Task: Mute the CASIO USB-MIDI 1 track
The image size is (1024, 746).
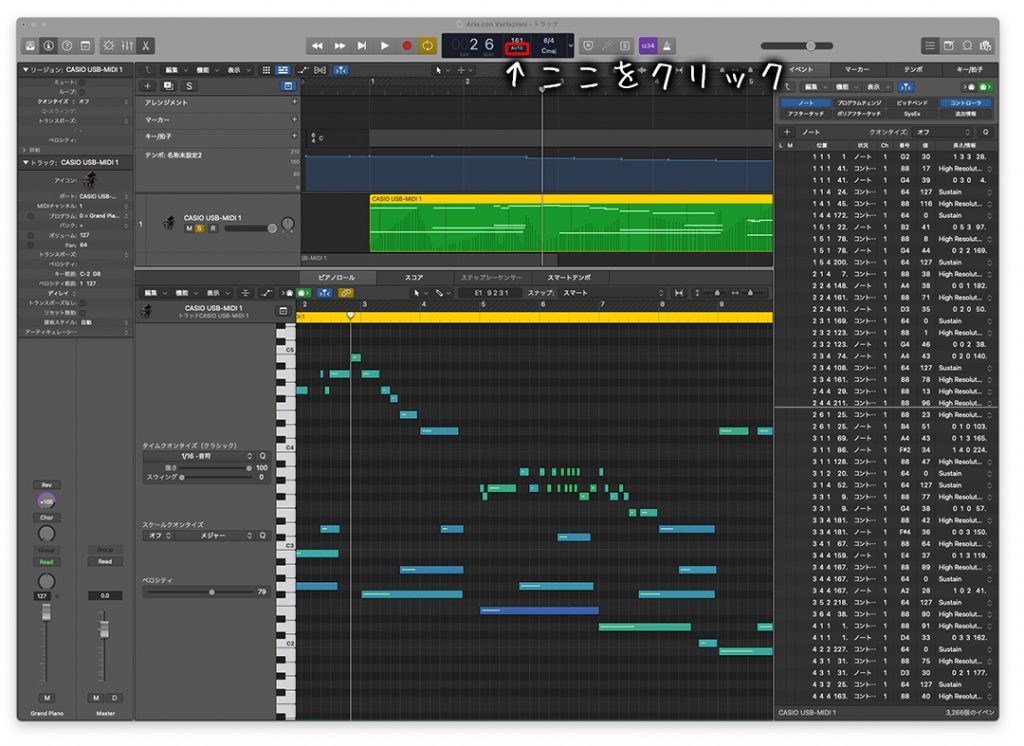Action: (x=189, y=229)
